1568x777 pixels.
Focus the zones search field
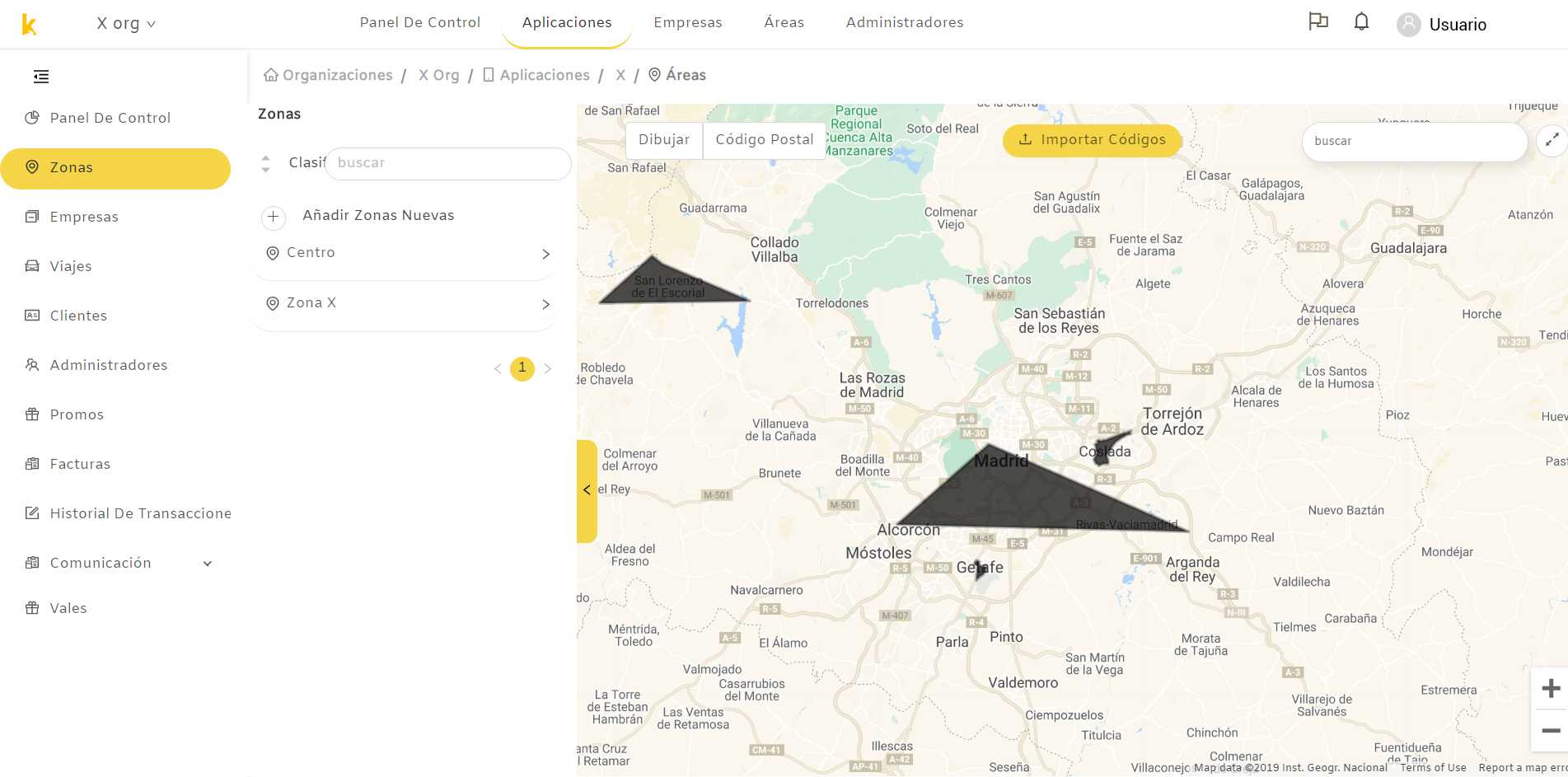pyautogui.click(x=448, y=163)
